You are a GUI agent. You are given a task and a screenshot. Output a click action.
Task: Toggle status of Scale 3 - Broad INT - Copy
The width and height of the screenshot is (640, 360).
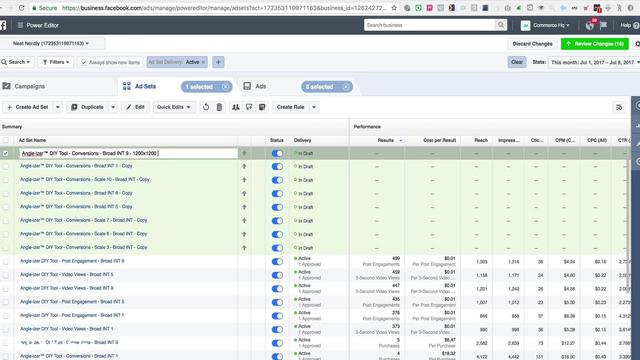tap(277, 248)
